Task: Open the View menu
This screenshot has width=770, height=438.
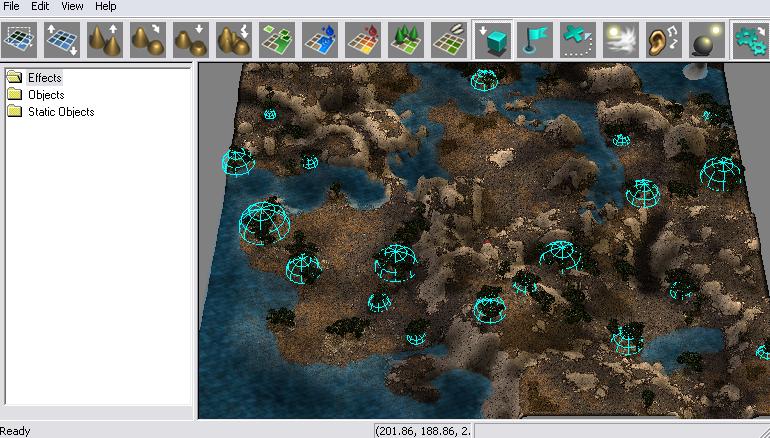Action: [71, 6]
